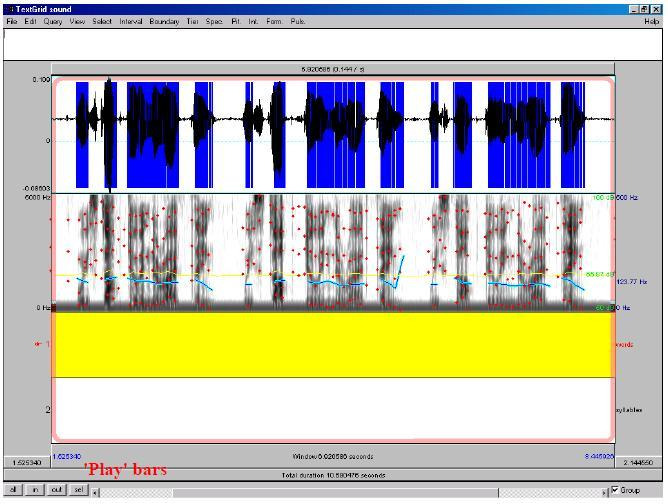
Task: Open the Pulses menu
Action: (x=297, y=21)
